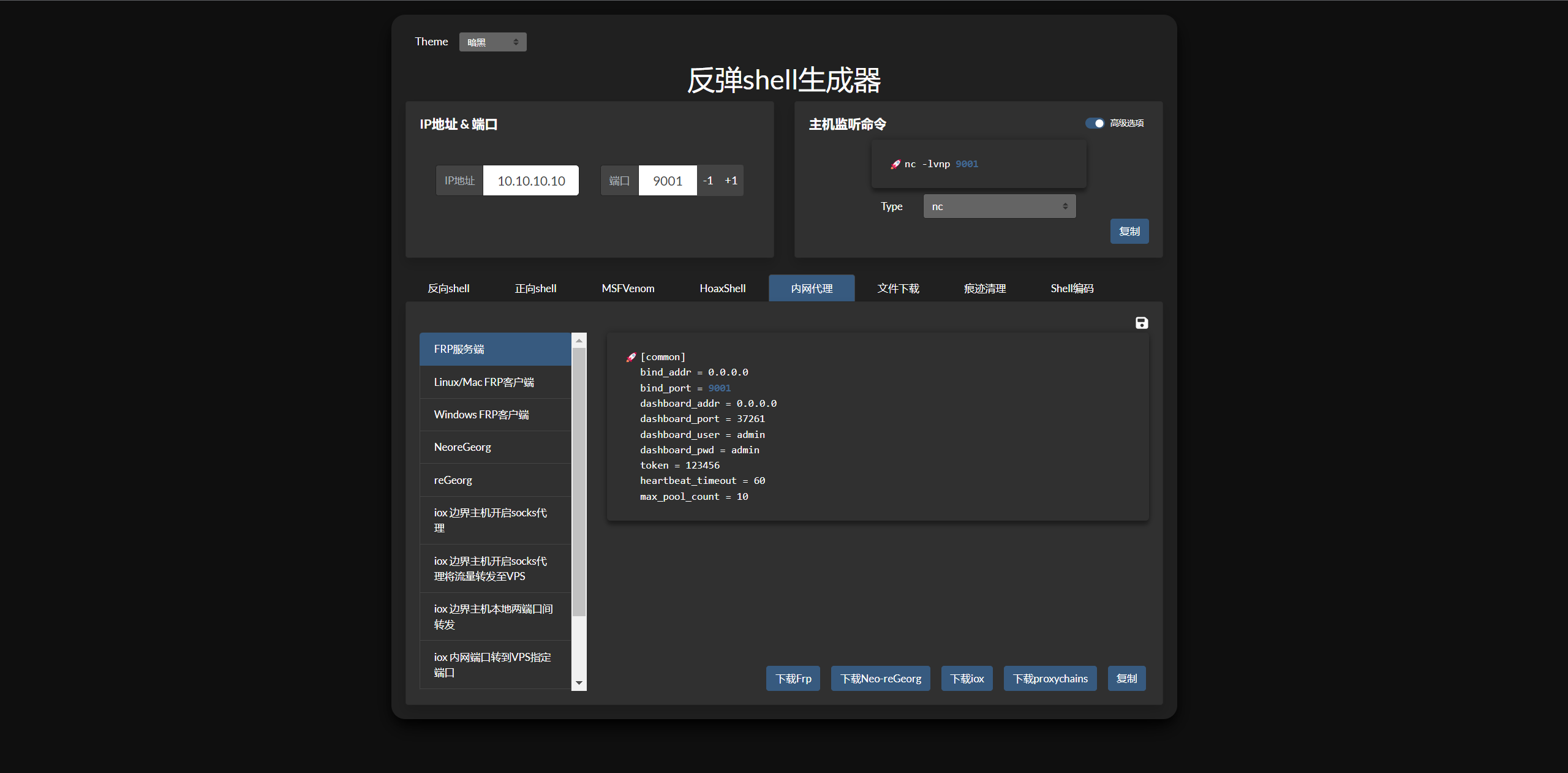Select iox socks代理将流量转发至VPS entry

(x=496, y=568)
